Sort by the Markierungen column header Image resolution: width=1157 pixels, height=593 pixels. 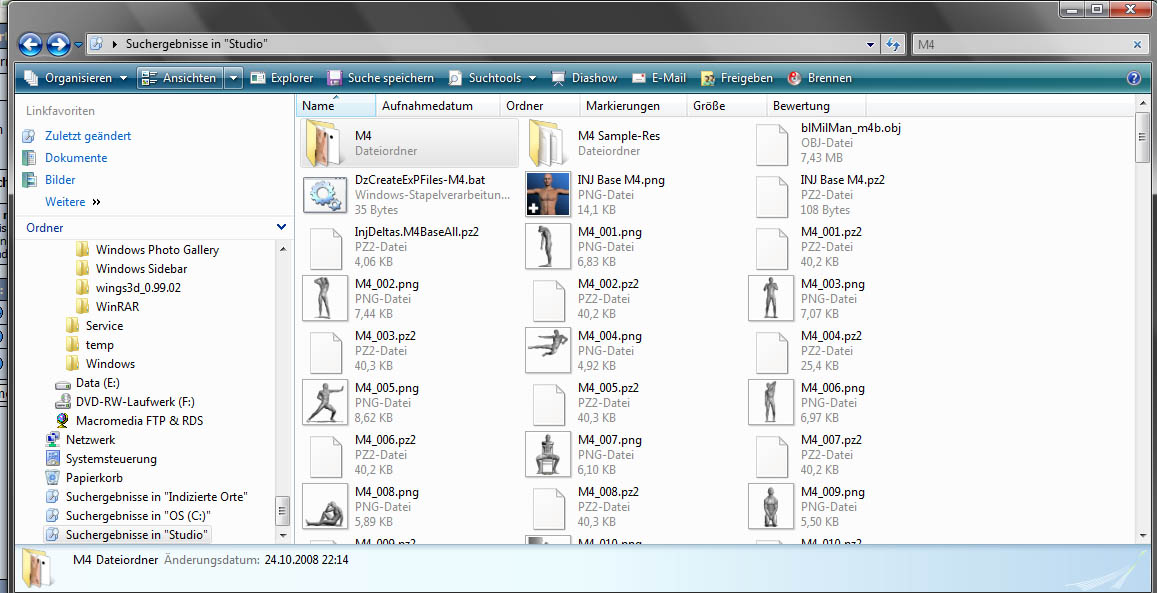(634, 105)
